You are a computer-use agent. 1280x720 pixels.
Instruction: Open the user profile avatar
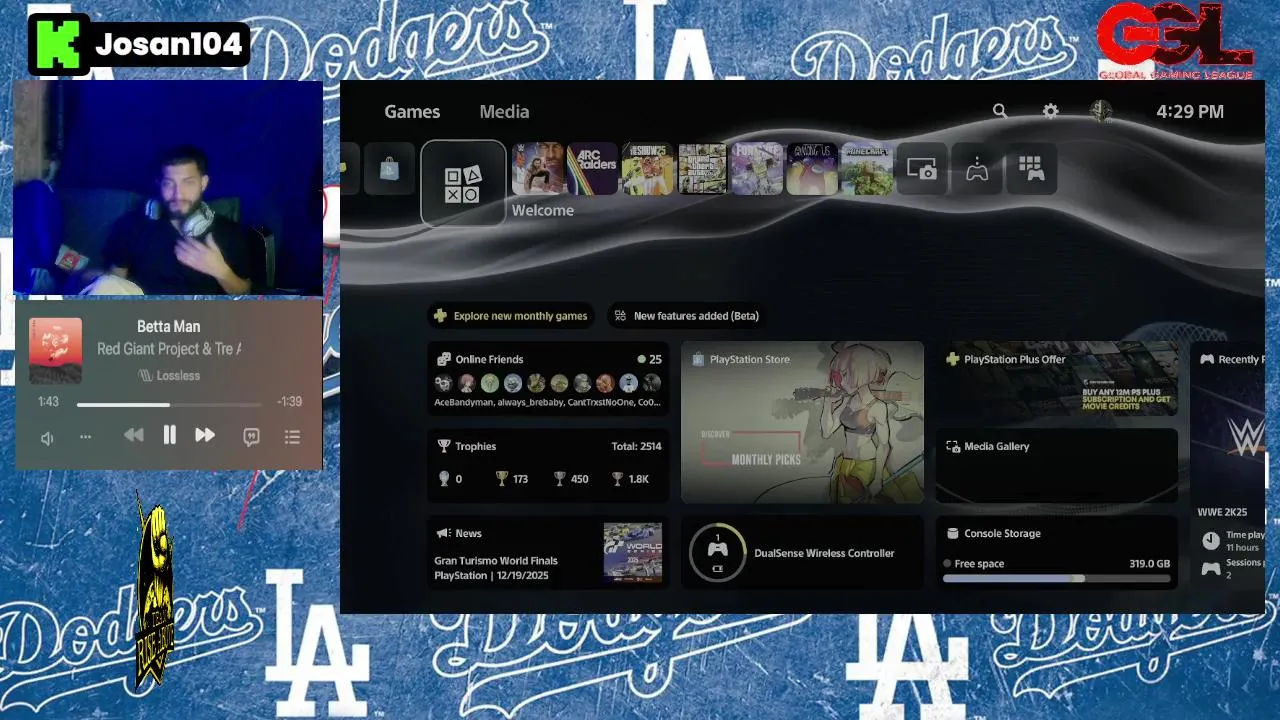(1100, 111)
